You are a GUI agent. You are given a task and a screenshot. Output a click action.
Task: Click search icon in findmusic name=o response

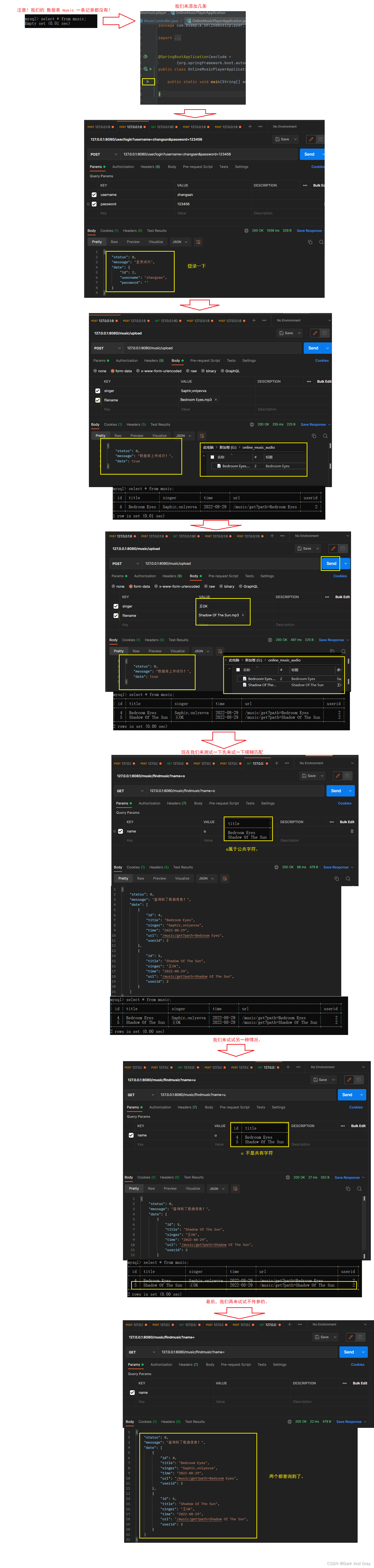(x=348, y=878)
